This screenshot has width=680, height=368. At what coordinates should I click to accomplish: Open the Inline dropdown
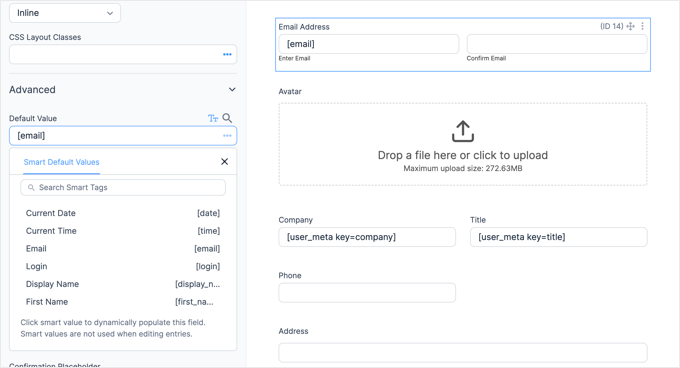click(x=65, y=13)
